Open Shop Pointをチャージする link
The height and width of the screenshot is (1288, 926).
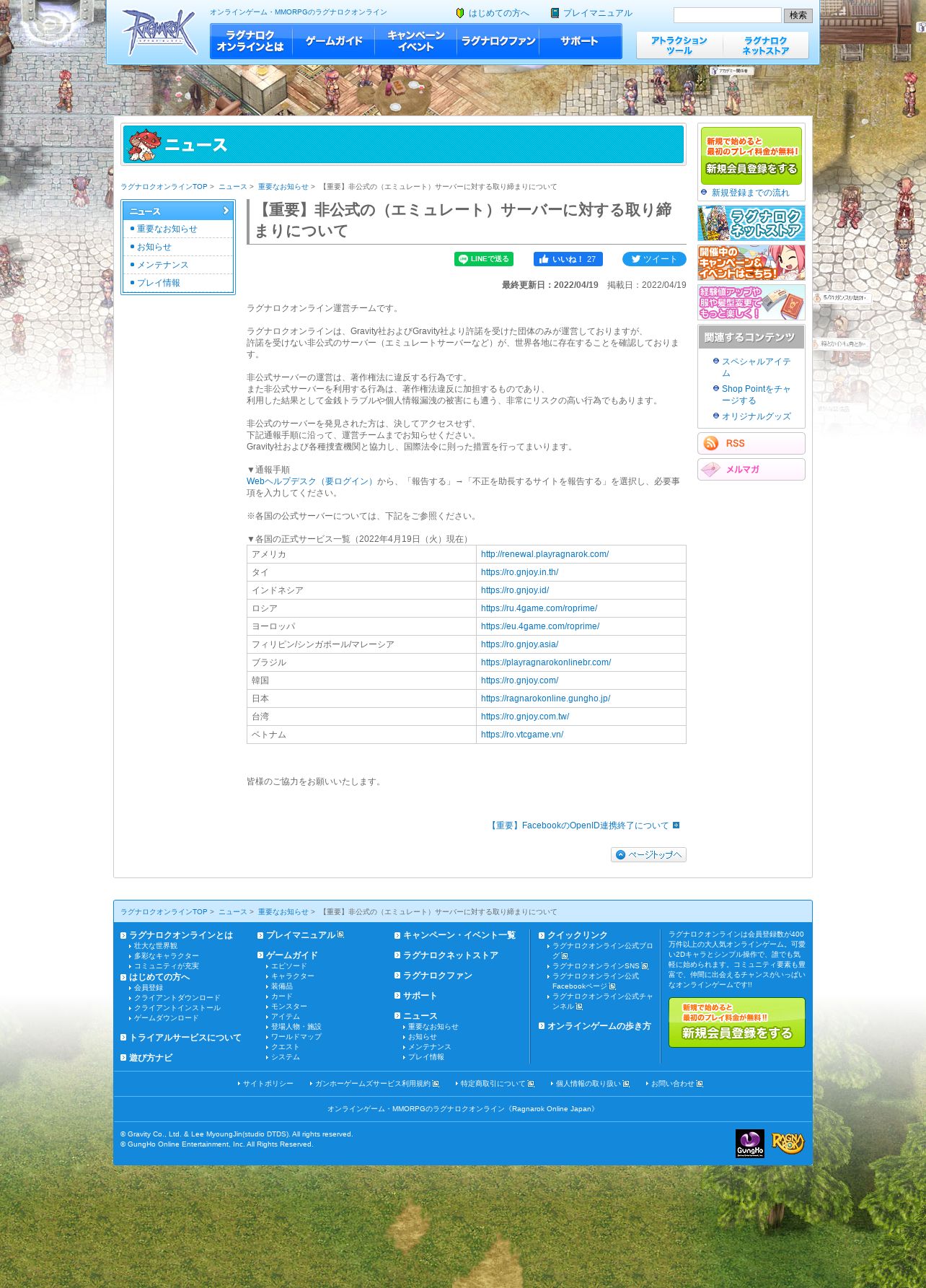[x=757, y=395]
